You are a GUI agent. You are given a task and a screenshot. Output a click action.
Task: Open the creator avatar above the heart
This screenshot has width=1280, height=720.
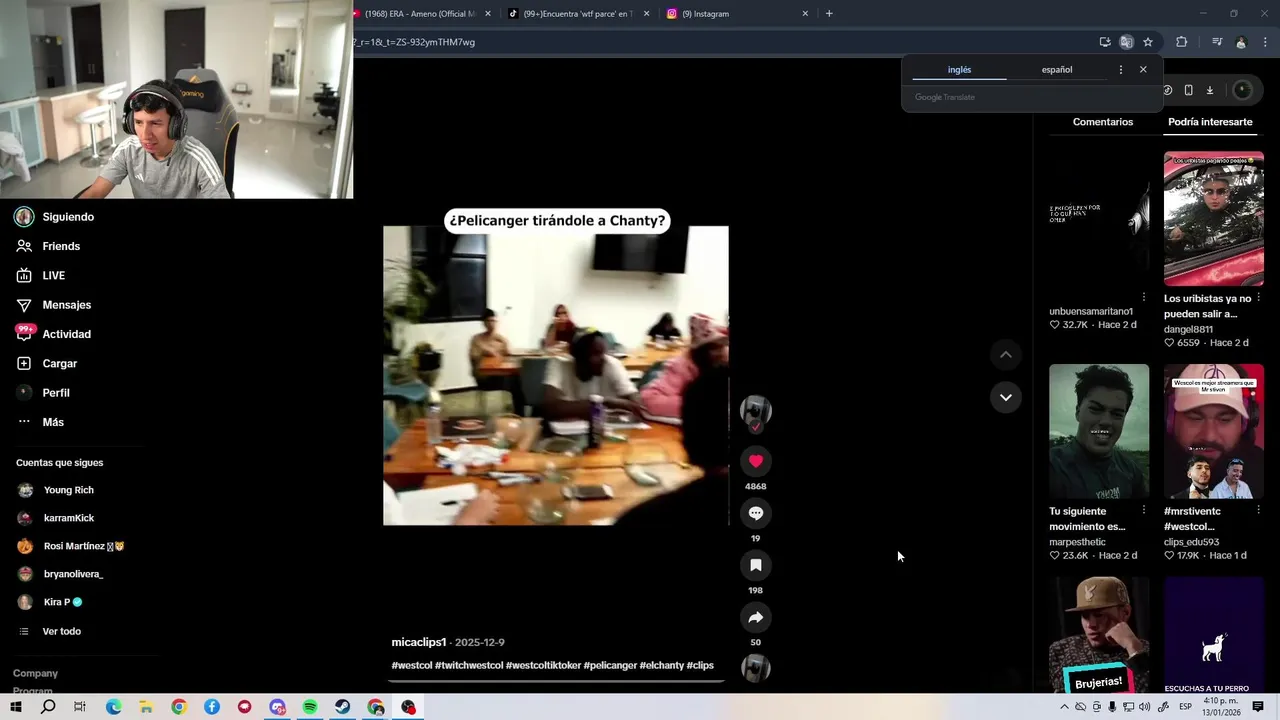[755, 411]
